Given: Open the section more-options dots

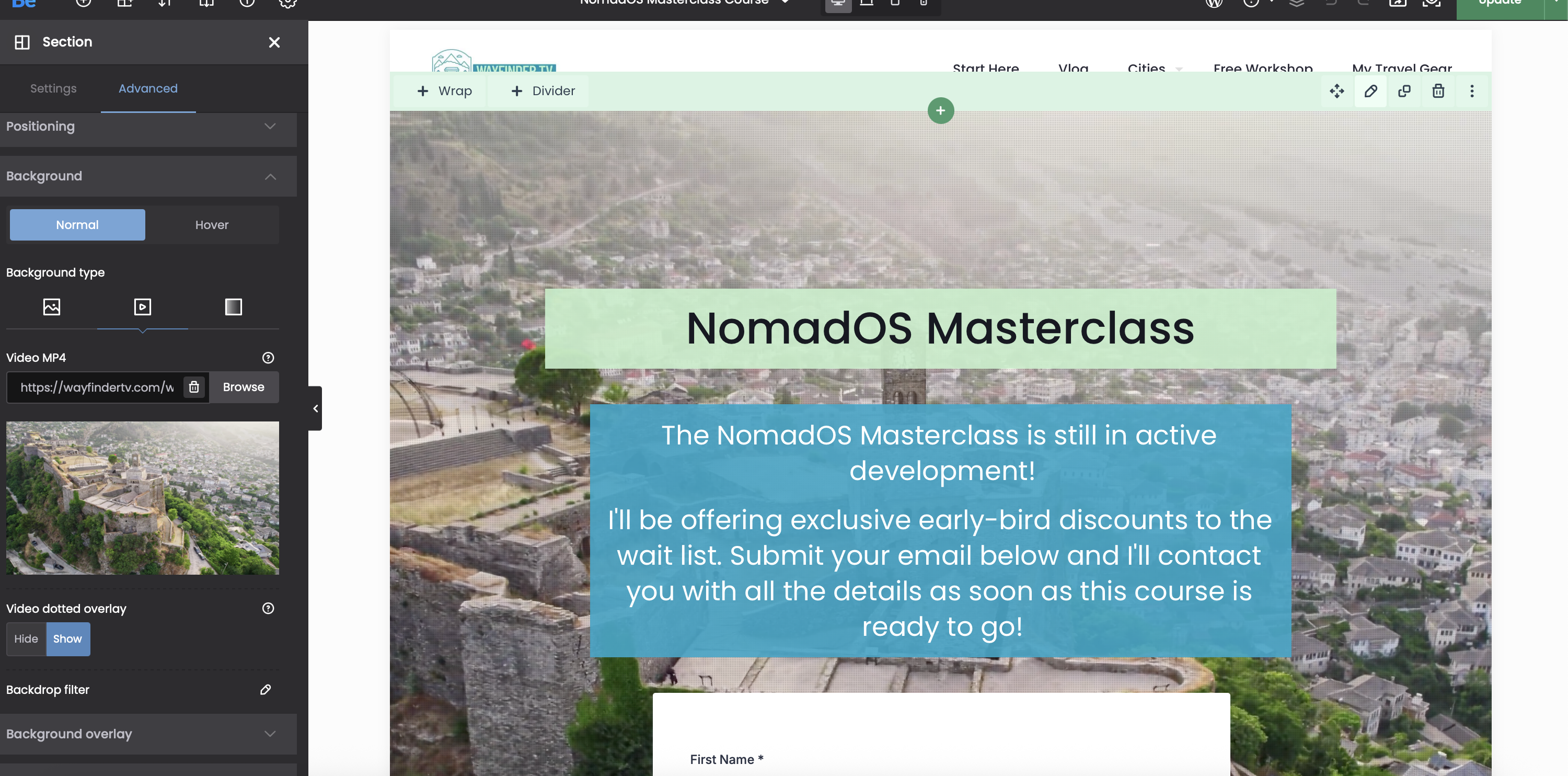Looking at the screenshot, I should pos(1472,92).
